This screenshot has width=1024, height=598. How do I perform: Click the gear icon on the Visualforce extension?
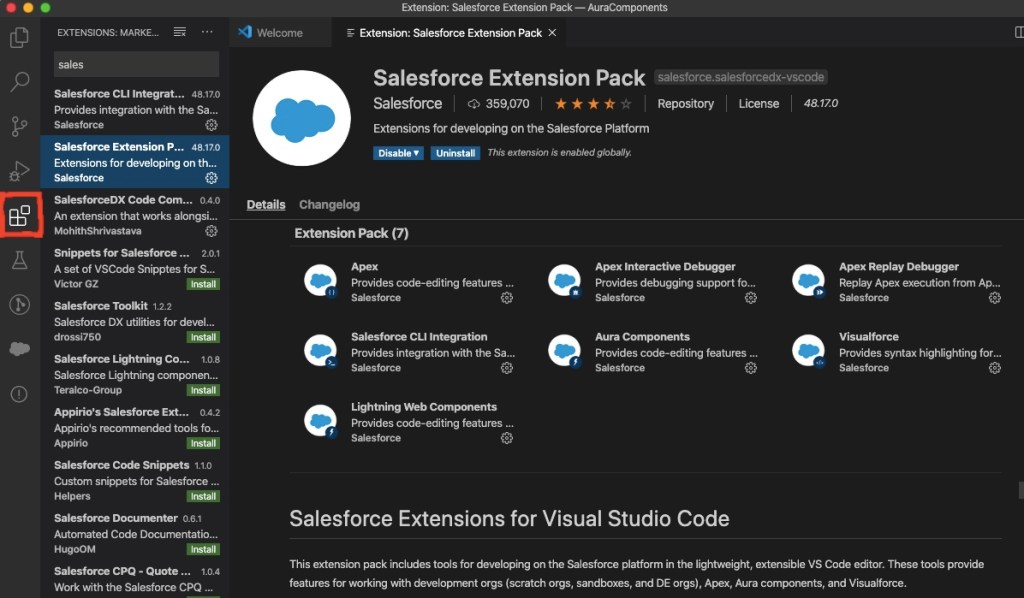(x=994, y=368)
